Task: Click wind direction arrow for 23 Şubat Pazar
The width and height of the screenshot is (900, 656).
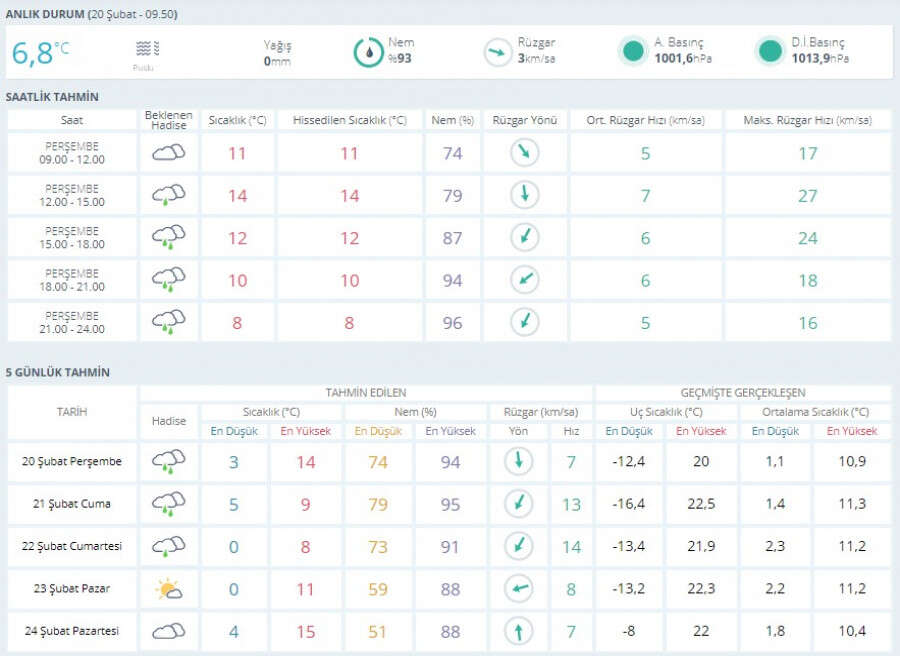Action: (519, 589)
